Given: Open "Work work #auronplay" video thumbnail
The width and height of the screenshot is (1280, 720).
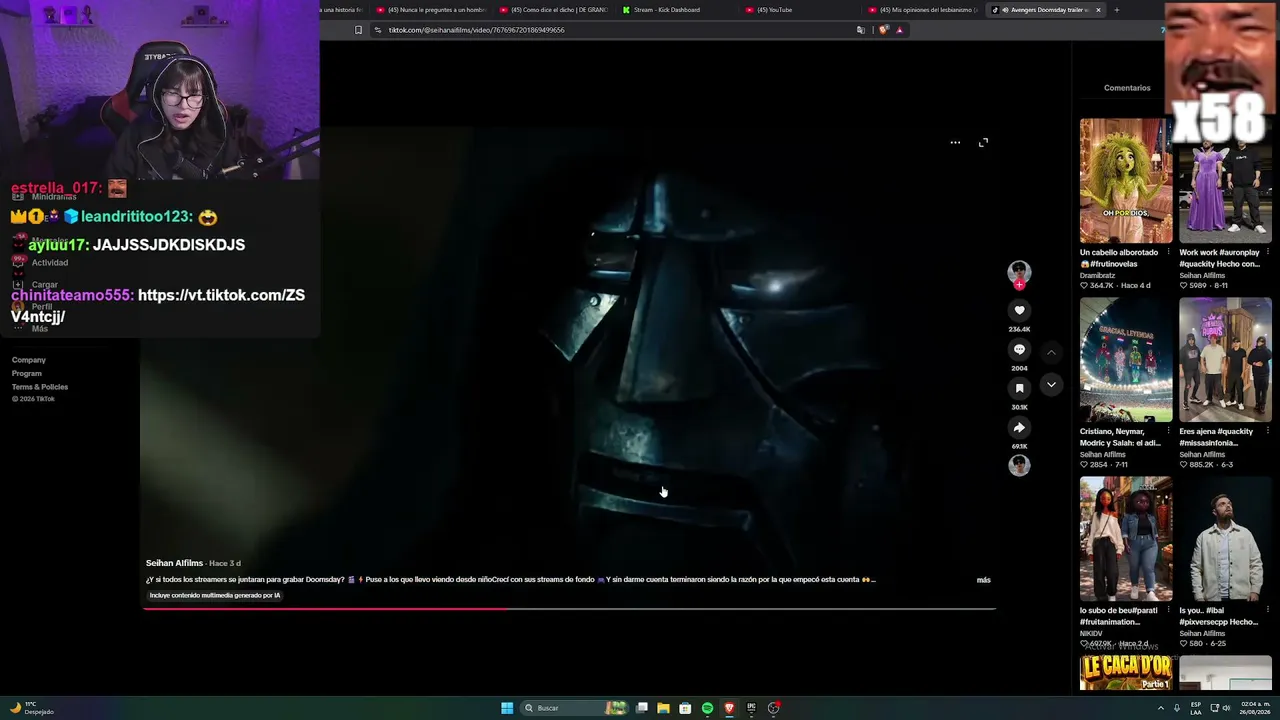Looking at the screenshot, I should coord(1225,181).
